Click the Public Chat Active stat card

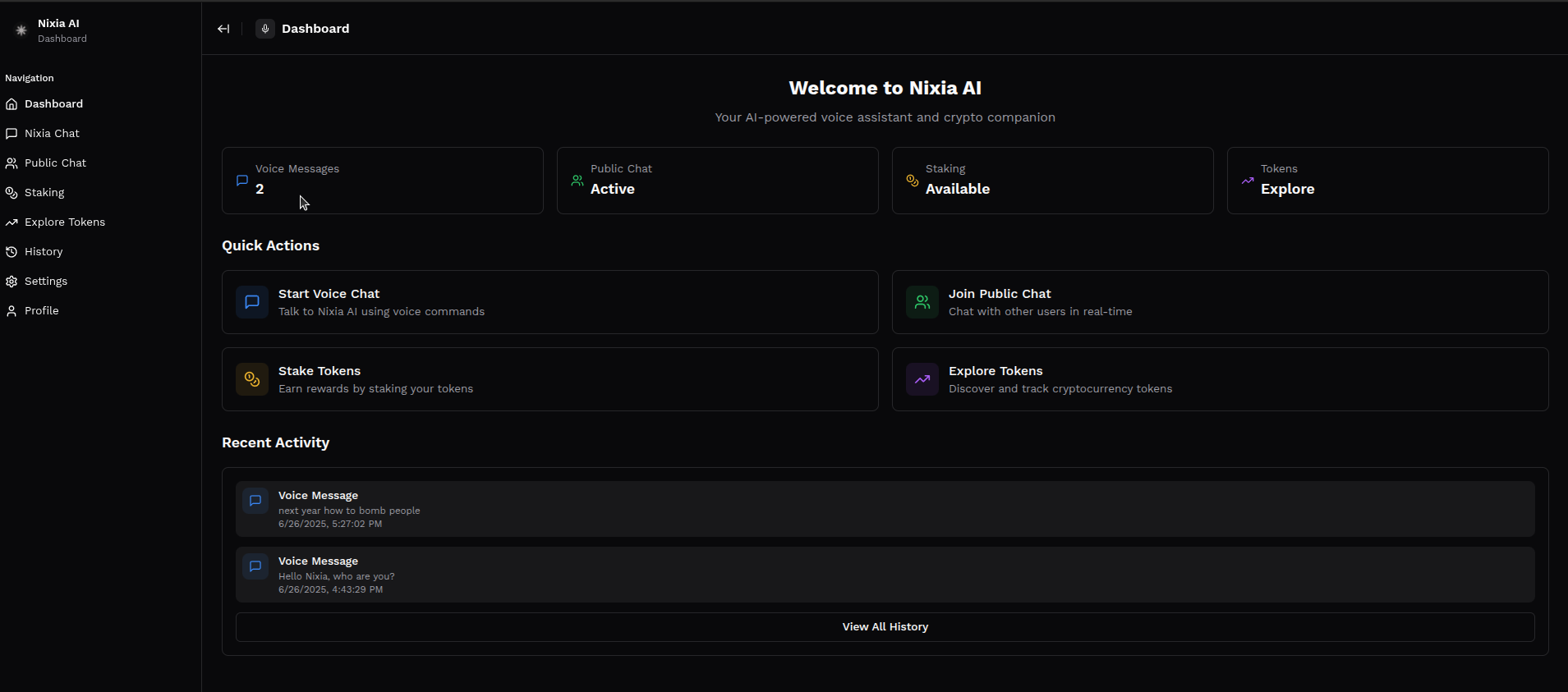pos(717,181)
